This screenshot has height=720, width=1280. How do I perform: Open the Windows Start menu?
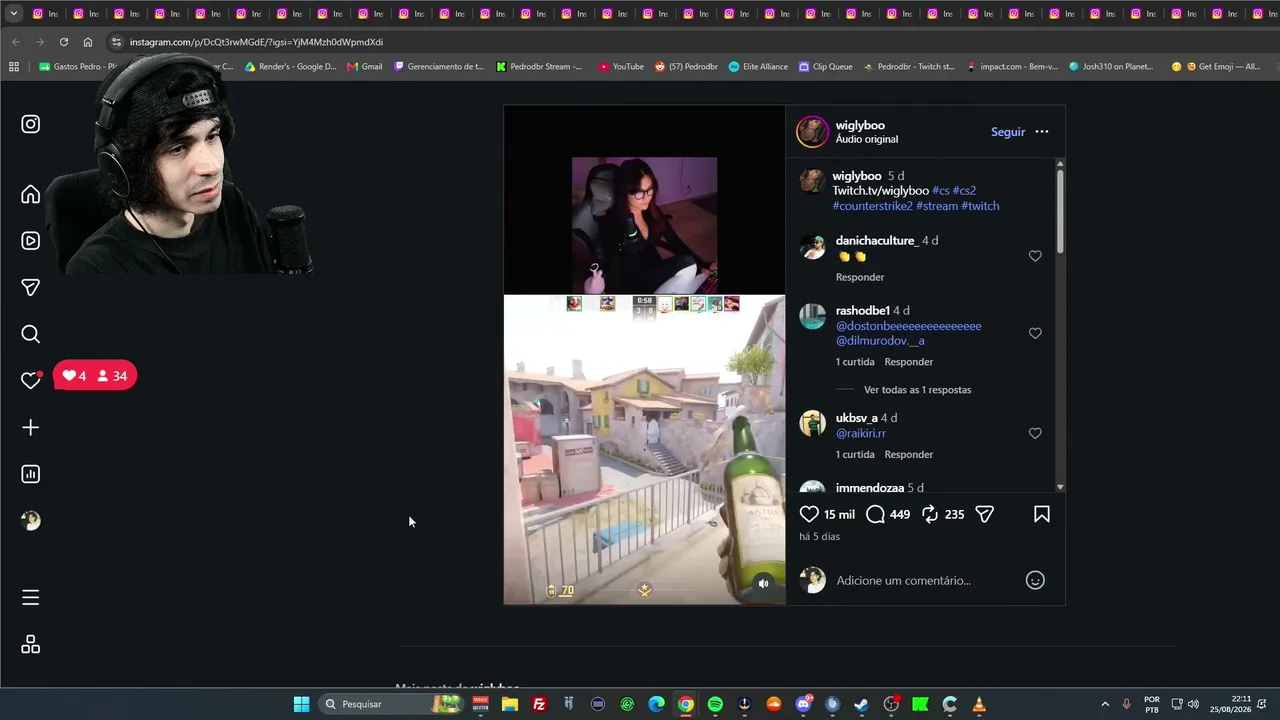[x=301, y=704]
